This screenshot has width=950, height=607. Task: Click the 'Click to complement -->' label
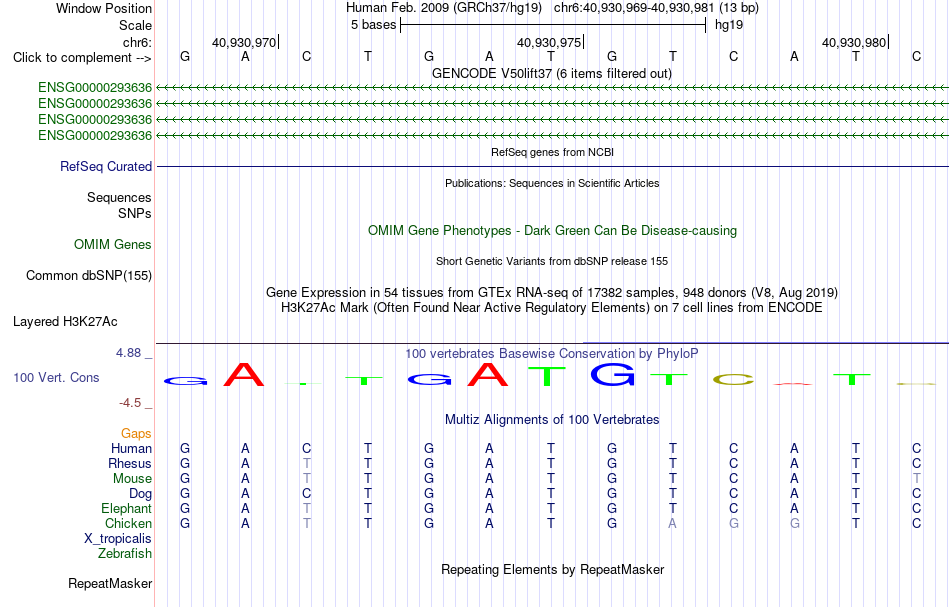tap(82, 58)
